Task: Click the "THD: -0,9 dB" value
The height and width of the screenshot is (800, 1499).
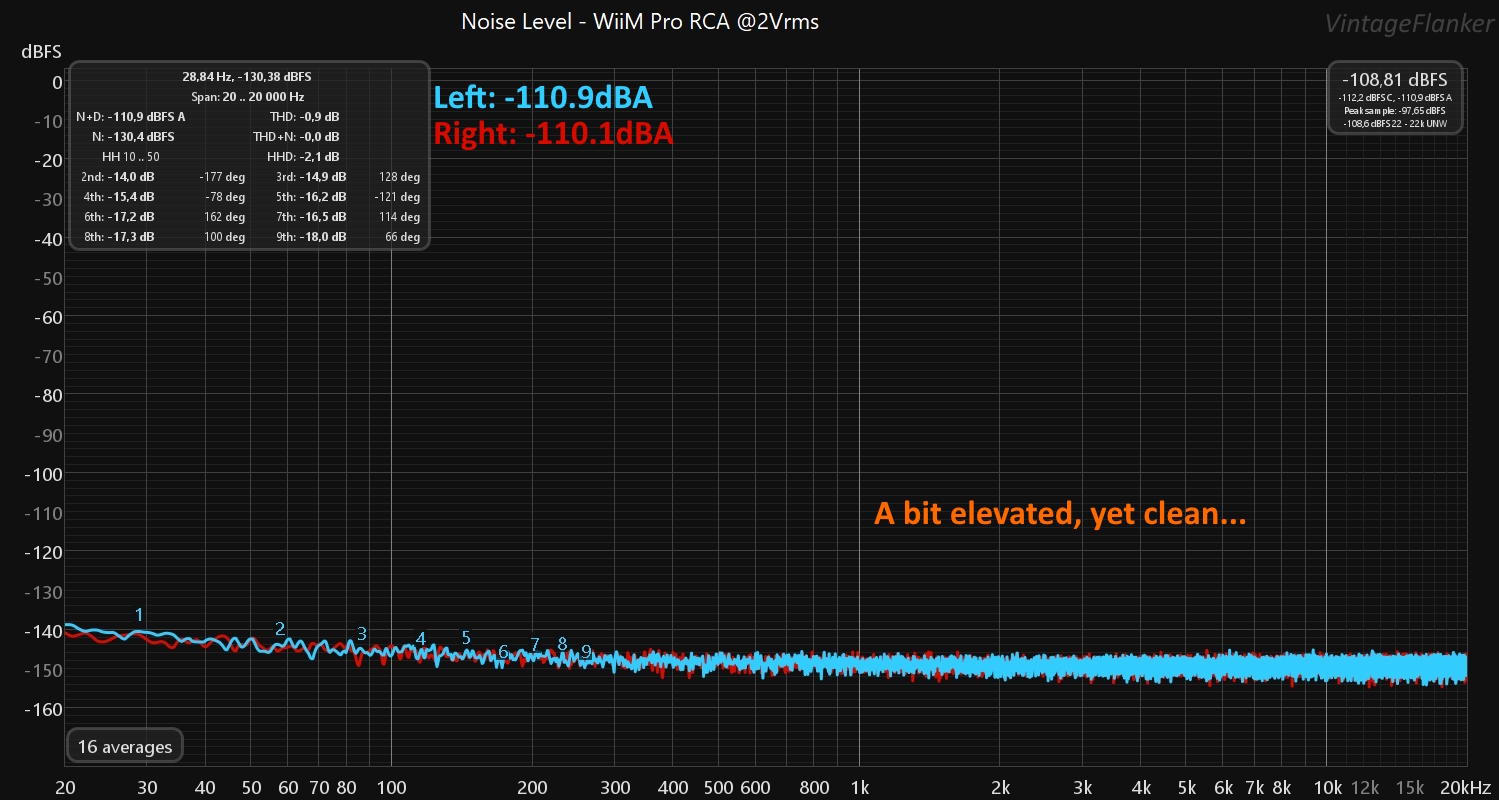Action: pos(304,117)
